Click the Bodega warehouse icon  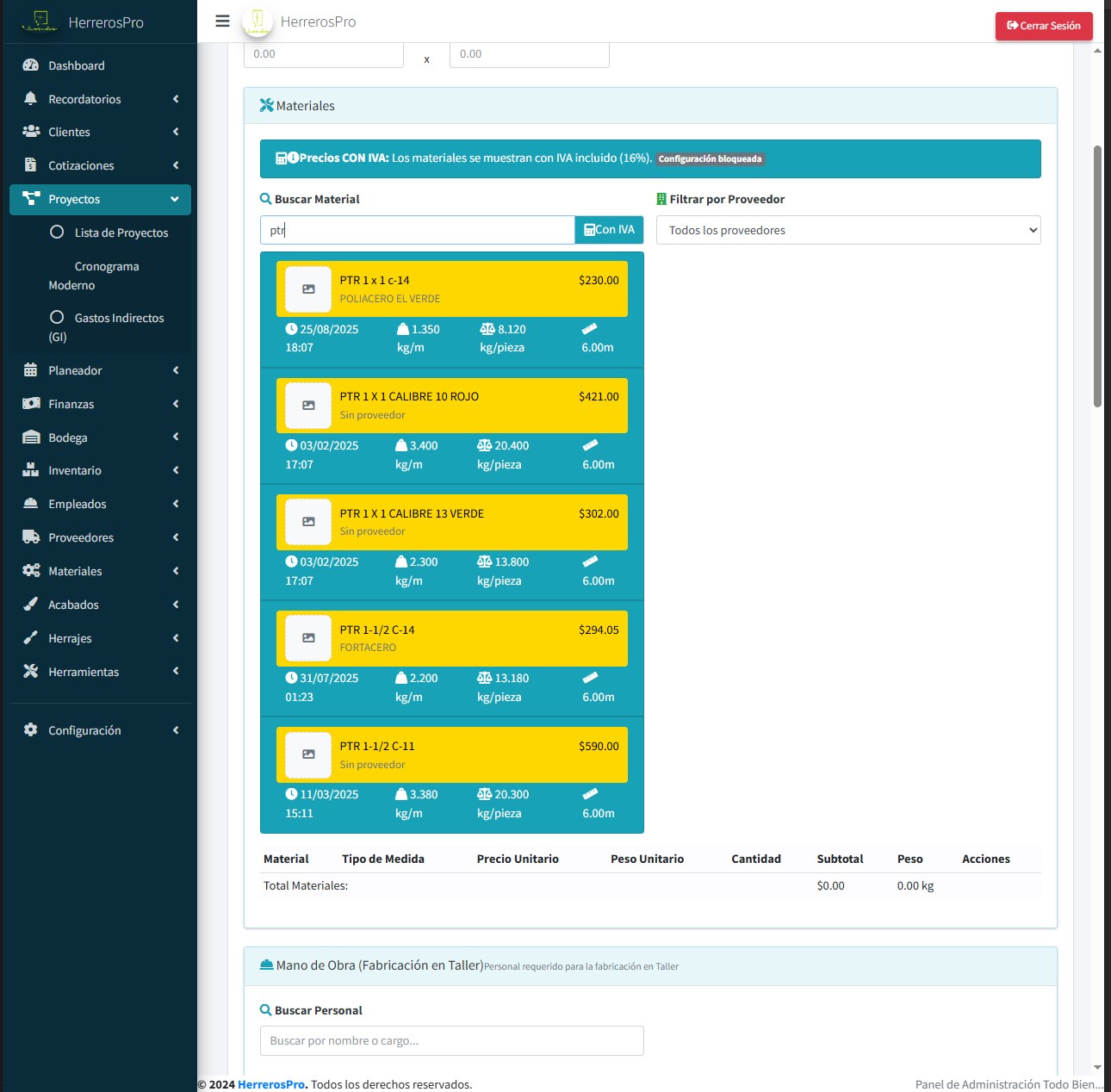[31, 437]
